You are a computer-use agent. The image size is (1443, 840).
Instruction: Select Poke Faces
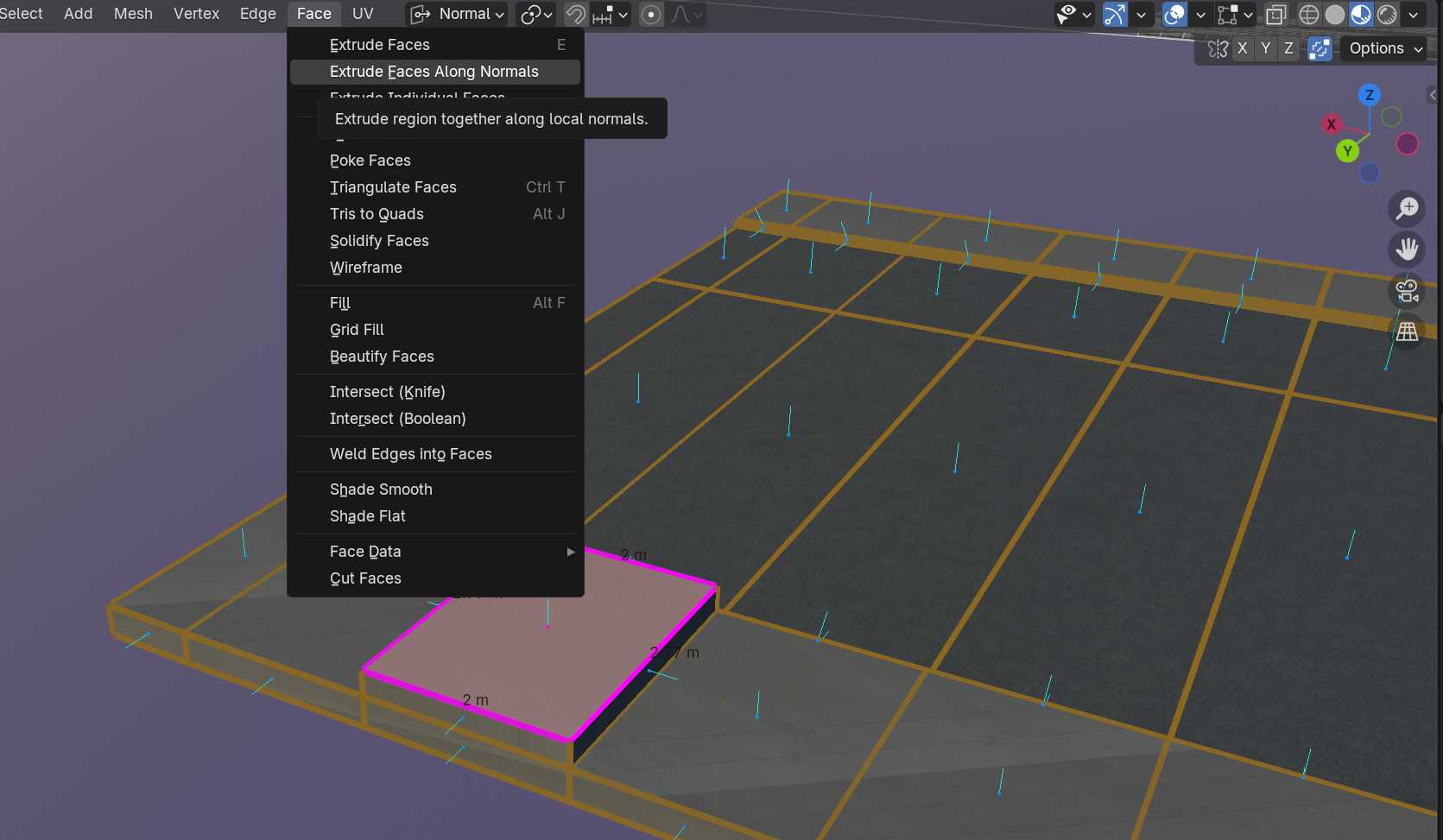pos(435,161)
